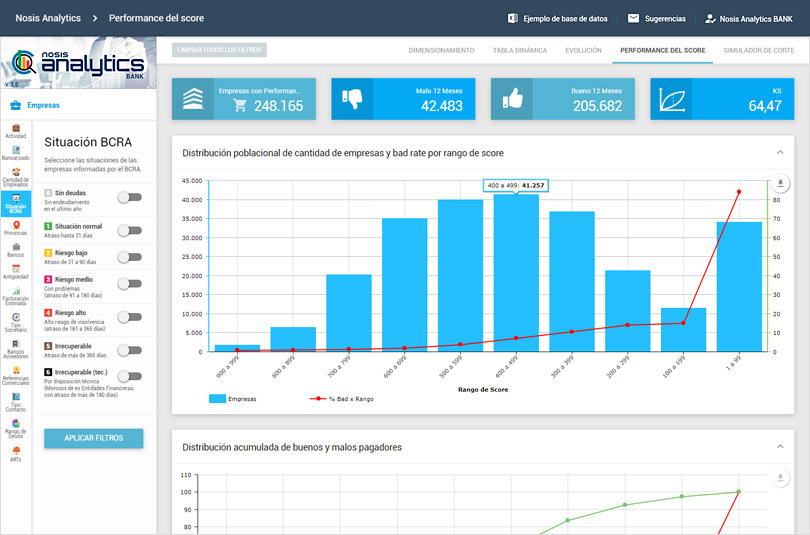Open the Empresas section link
The image size is (810, 535).
(43, 105)
